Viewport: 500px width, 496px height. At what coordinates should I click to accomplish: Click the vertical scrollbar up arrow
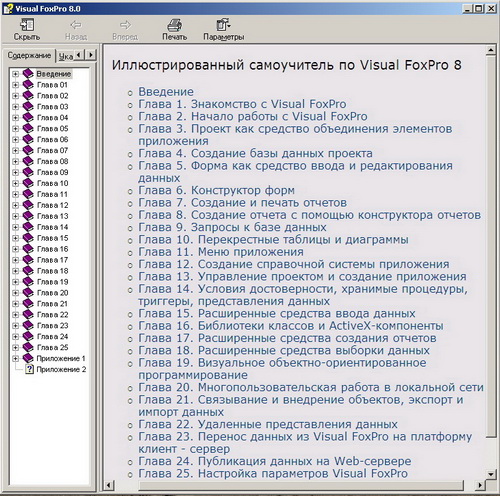491,51
